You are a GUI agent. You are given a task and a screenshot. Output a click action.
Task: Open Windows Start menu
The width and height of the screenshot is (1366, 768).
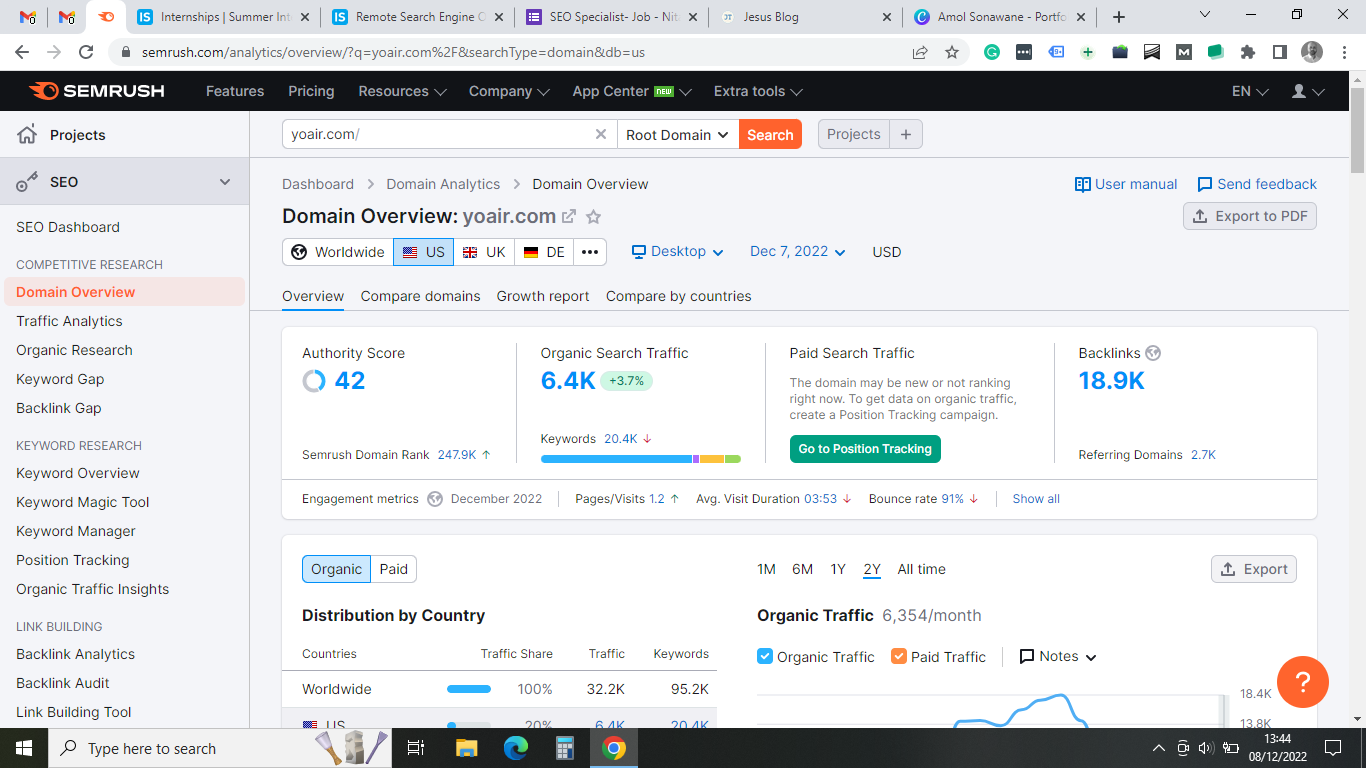24,748
